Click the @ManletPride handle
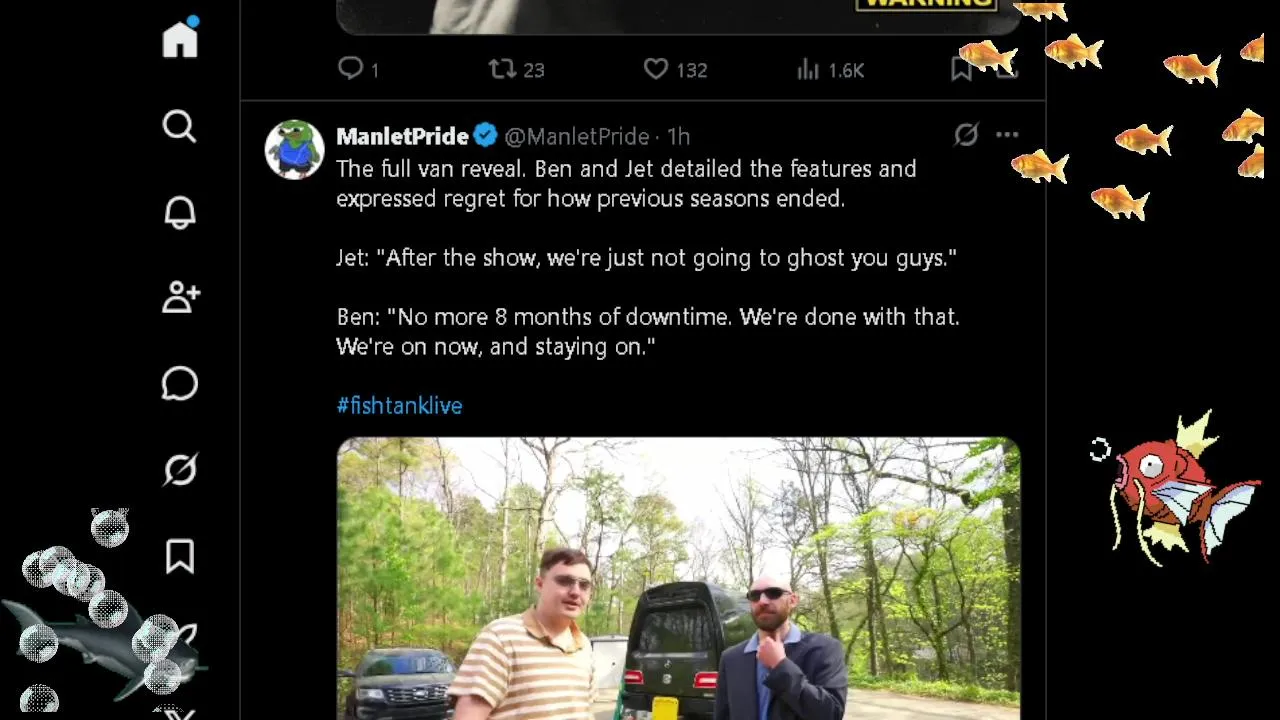Viewport: 1280px width, 720px height. 576,136
